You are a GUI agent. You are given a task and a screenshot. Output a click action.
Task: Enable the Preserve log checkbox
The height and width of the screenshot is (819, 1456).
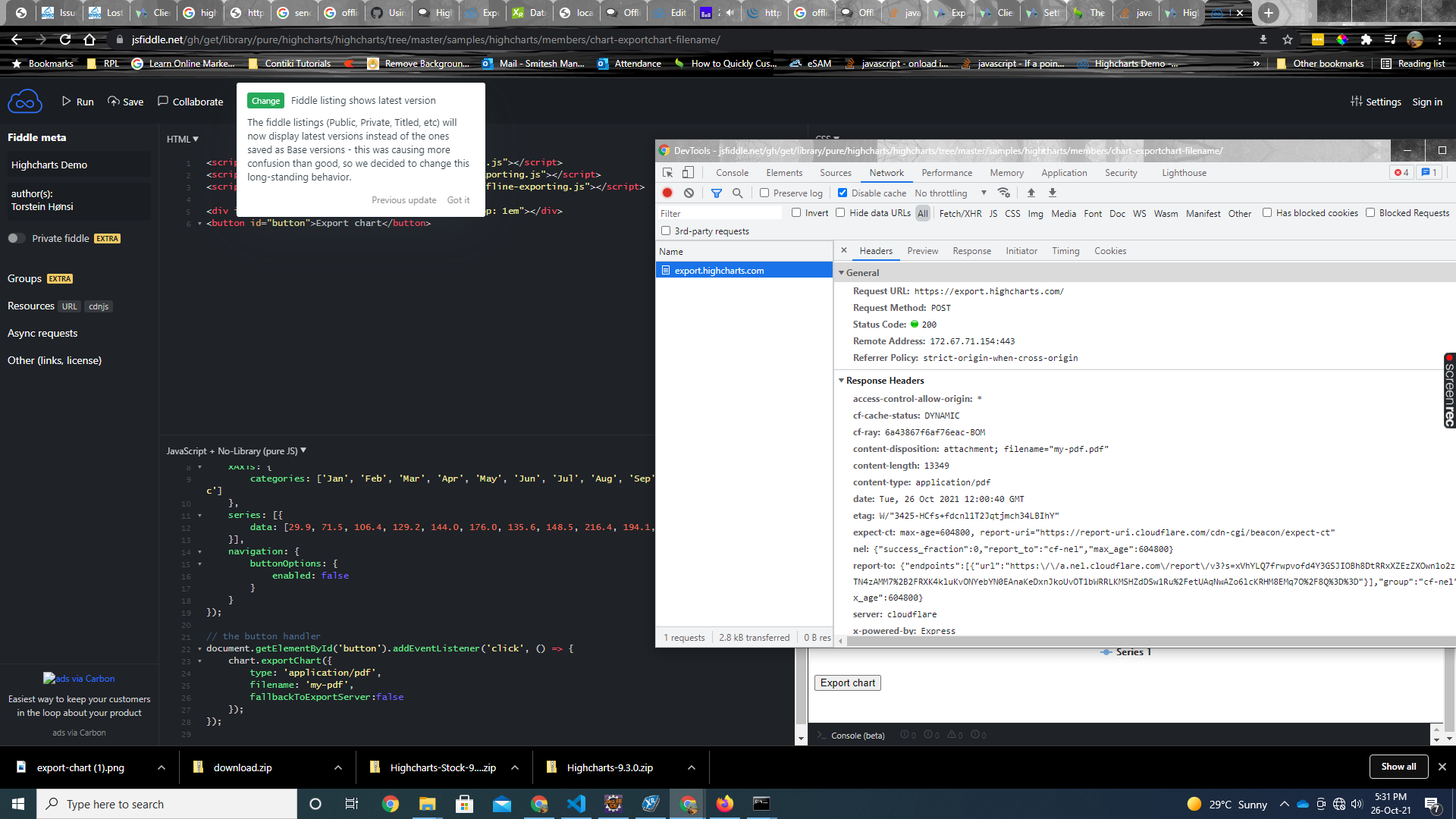point(764,193)
